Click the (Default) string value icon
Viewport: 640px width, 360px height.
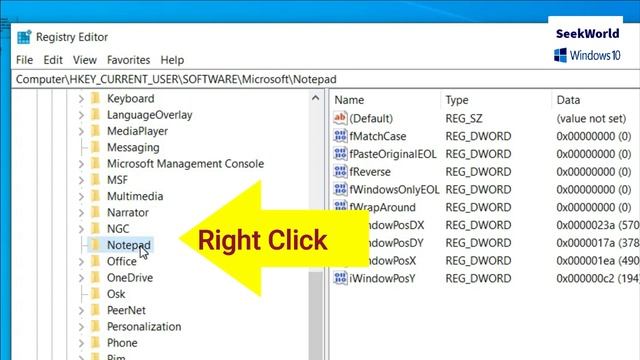point(340,118)
